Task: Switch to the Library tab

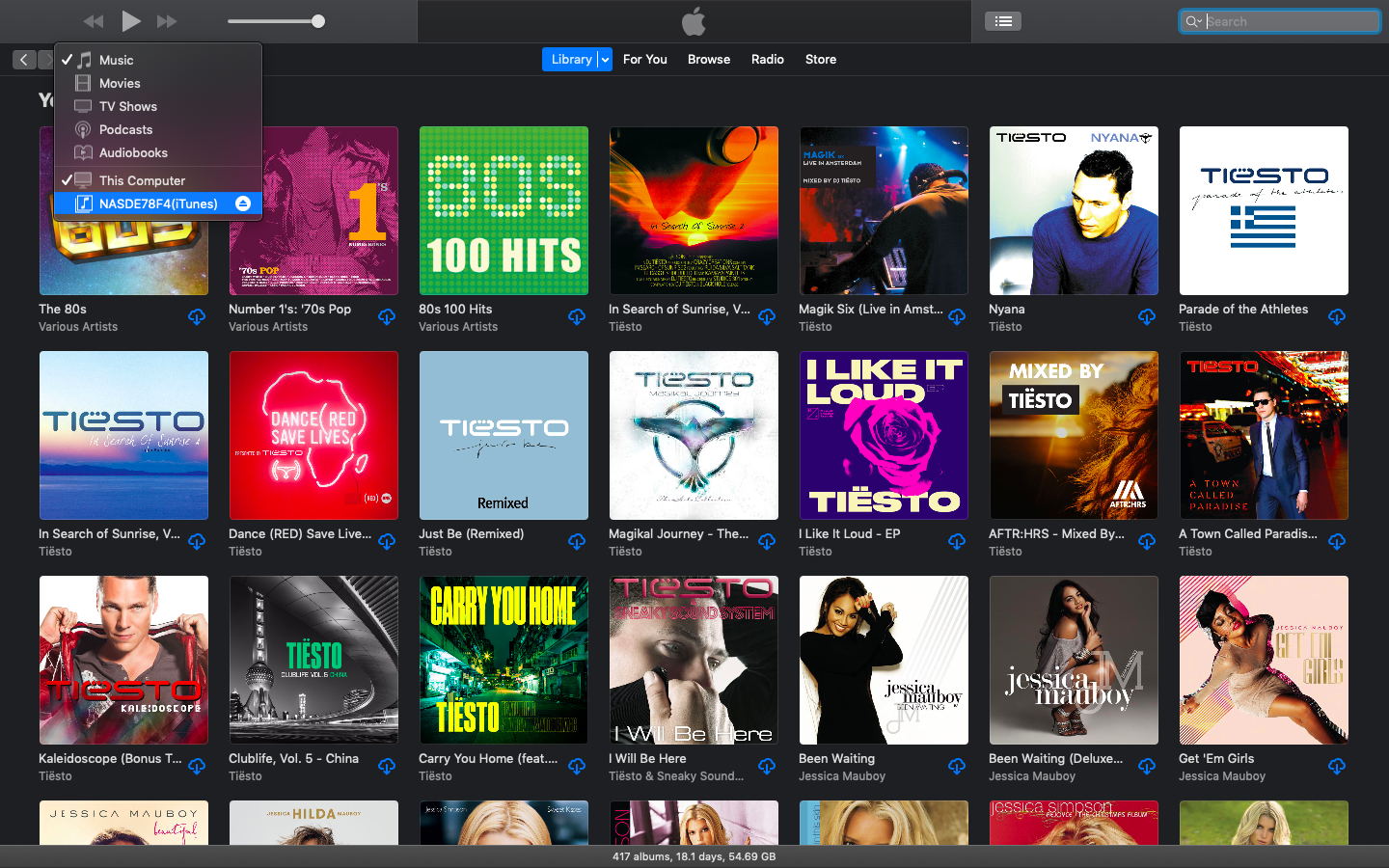Action: coord(571,60)
